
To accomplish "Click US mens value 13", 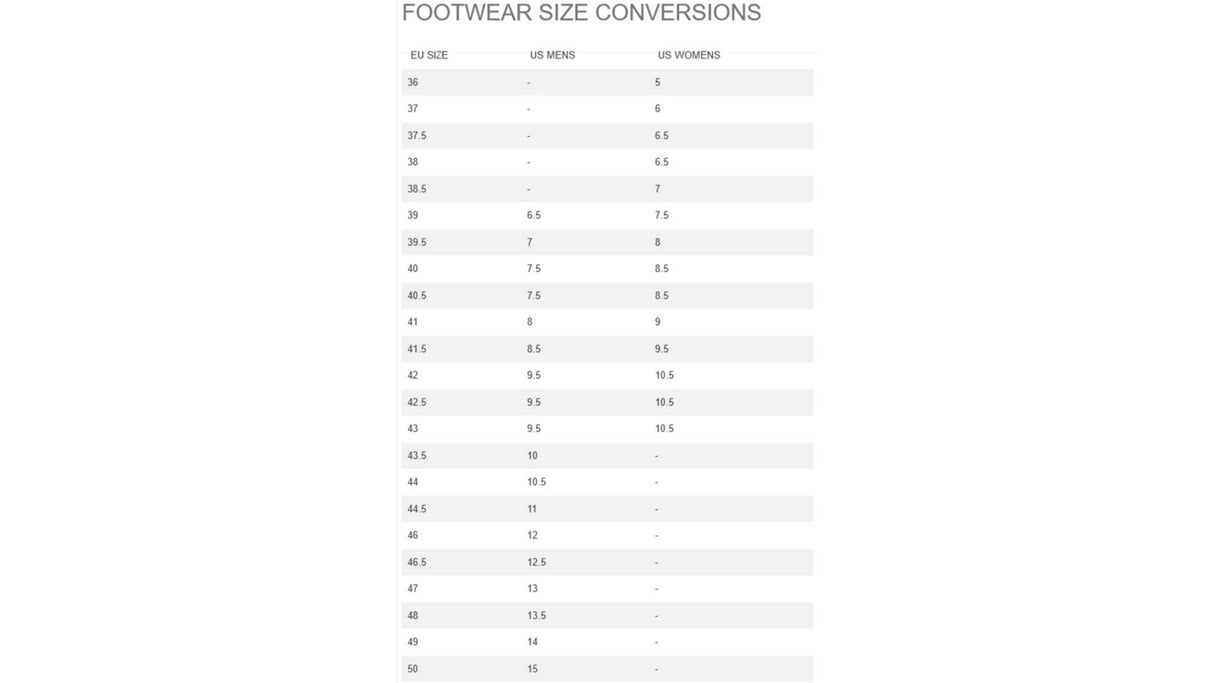I will click(532, 589).
